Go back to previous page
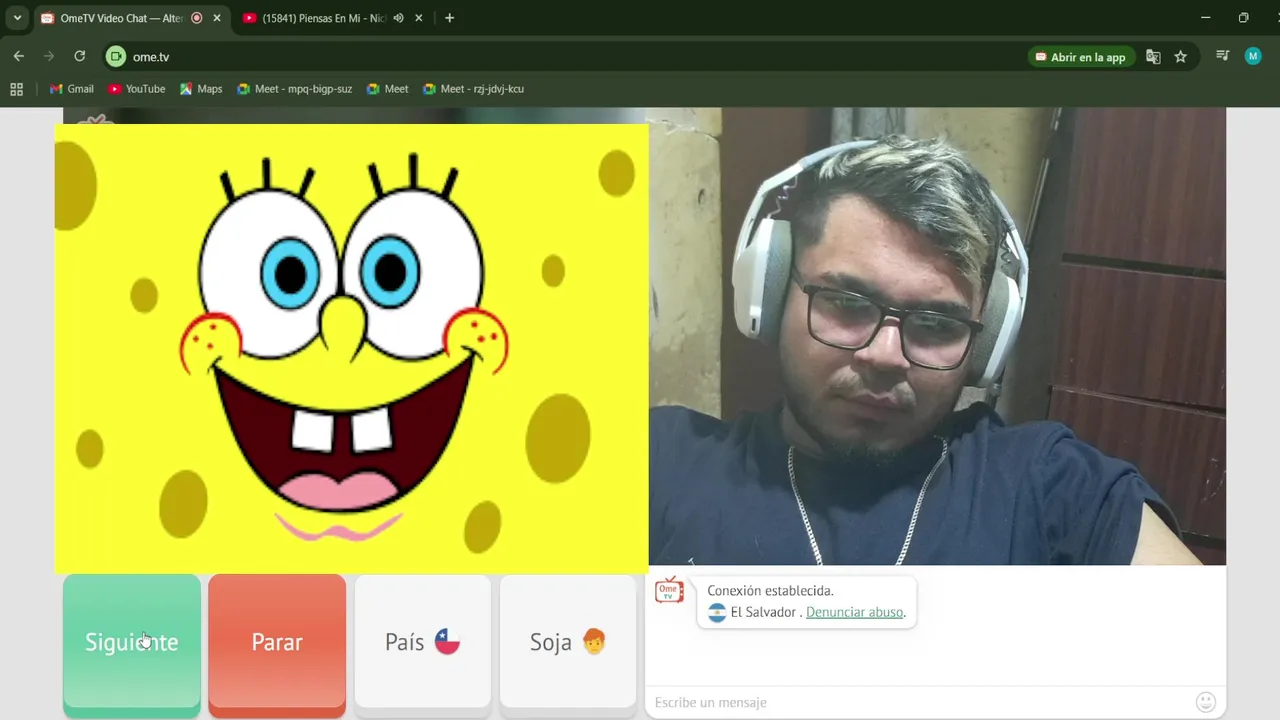This screenshot has width=1280, height=720. pos(19,56)
